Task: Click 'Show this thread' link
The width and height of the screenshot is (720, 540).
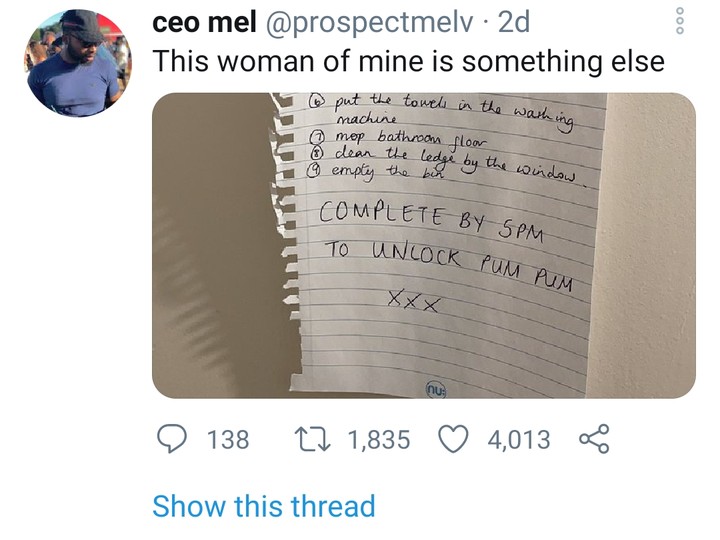Action: click(263, 506)
